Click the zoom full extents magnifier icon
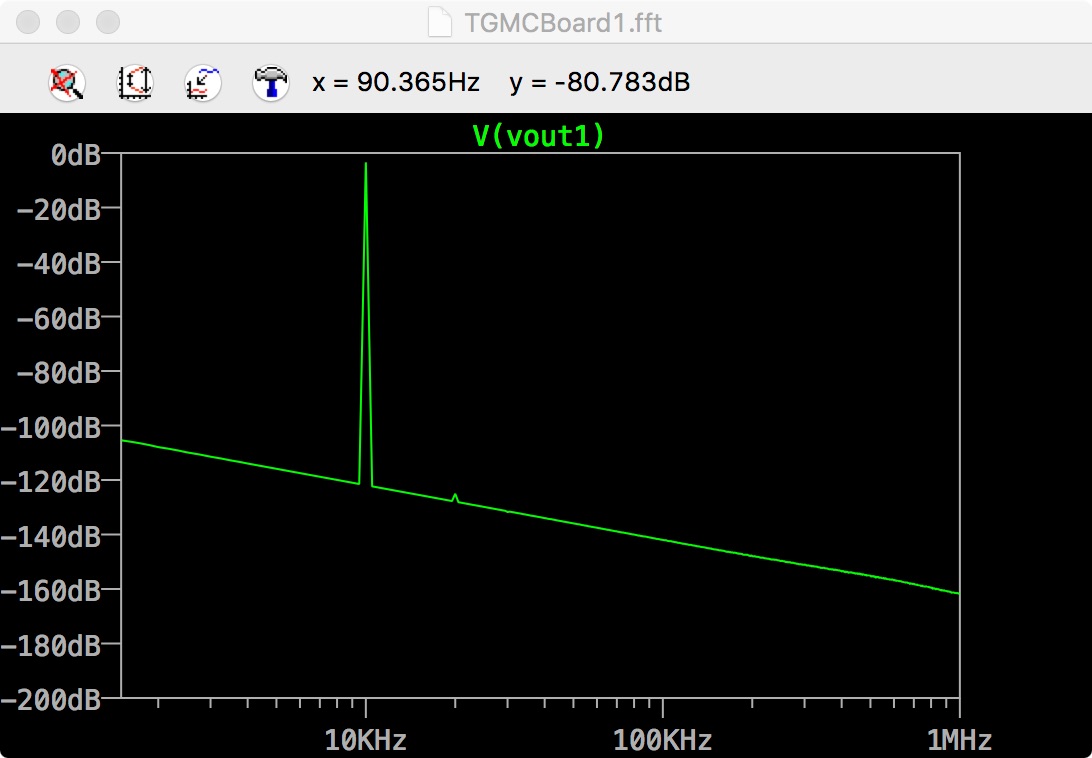The image size is (1092, 758). tap(67, 83)
